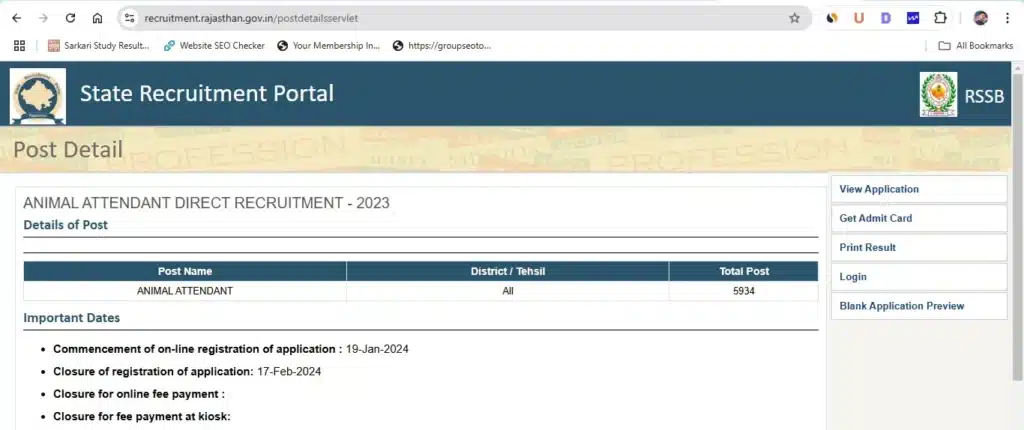The width and height of the screenshot is (1024, 430).
Task: Open Sarkari Study Result bookmark
Action: [x=99, y=46]
